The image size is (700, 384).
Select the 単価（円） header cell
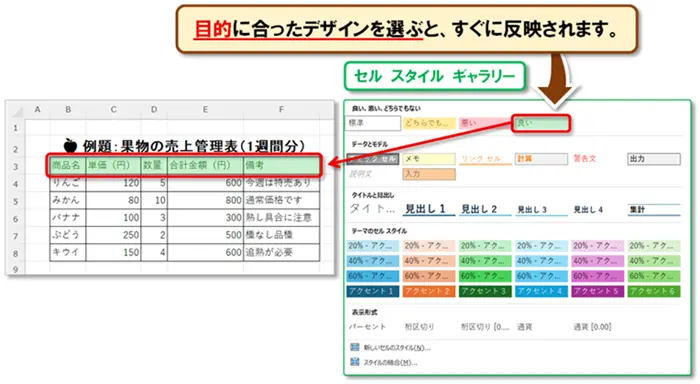point(113,165)
